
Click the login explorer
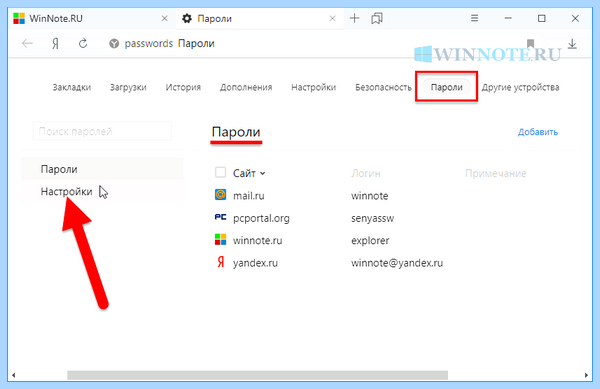coord(370,241)
